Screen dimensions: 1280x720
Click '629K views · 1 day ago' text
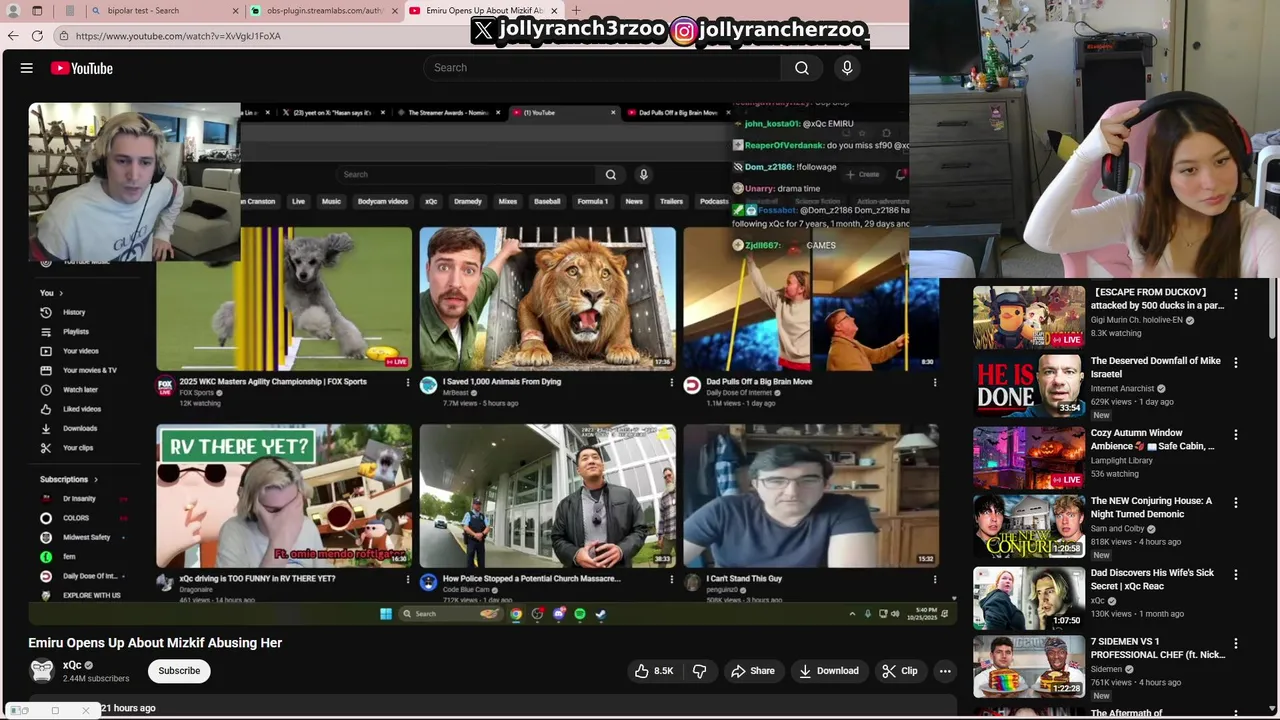click(x=1132, y=402)
